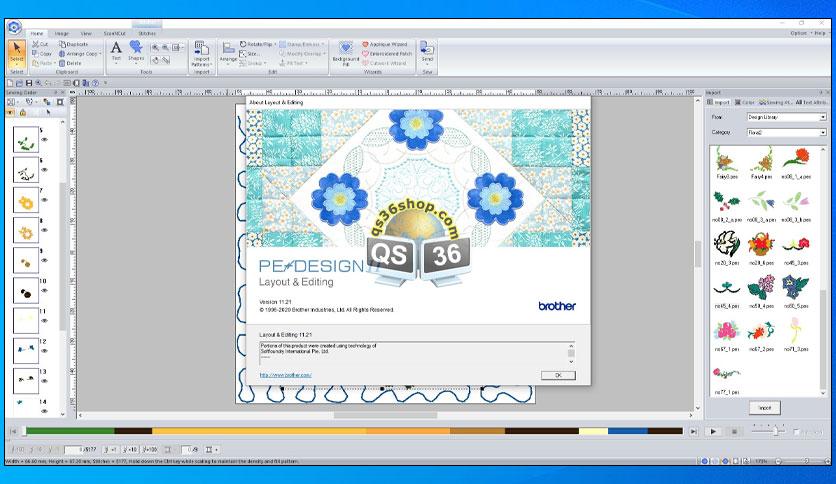836x484 pixels.
Task: Select sewing order item 7 thumbnail
Action: click(x=26, y=200)
